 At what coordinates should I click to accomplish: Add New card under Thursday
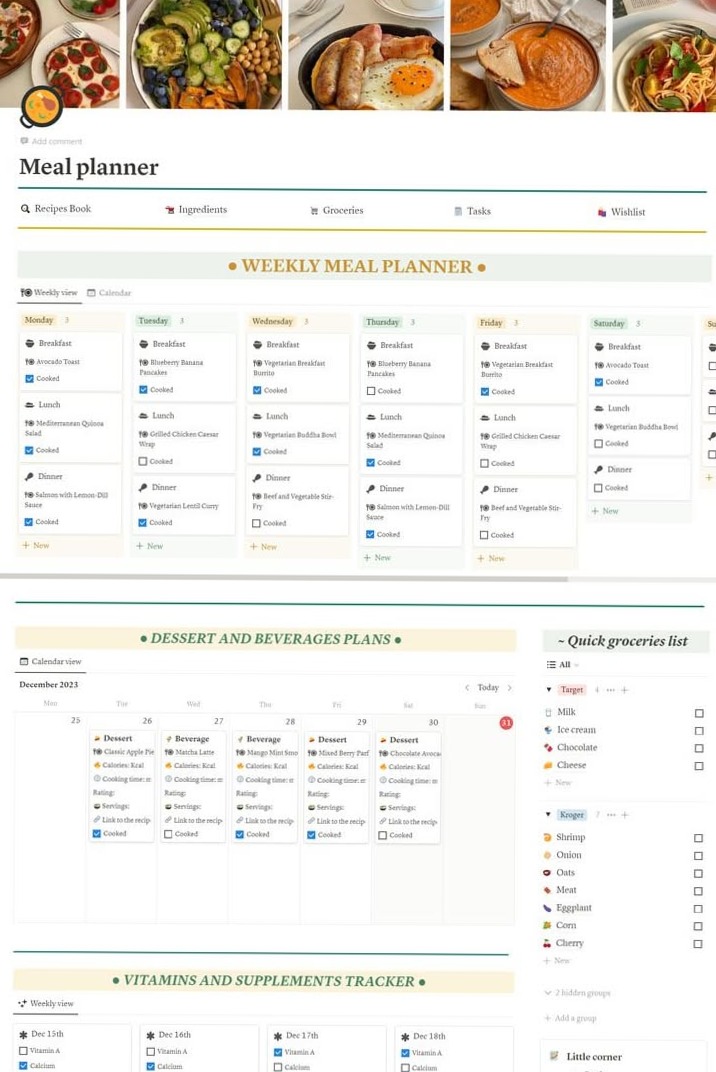tap(377, 558)
